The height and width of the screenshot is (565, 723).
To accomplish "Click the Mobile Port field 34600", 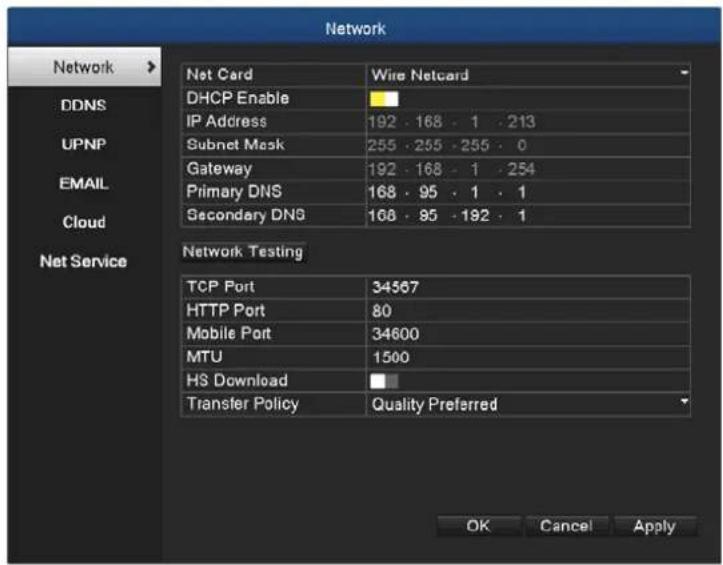I will click(x=528, y=334).
